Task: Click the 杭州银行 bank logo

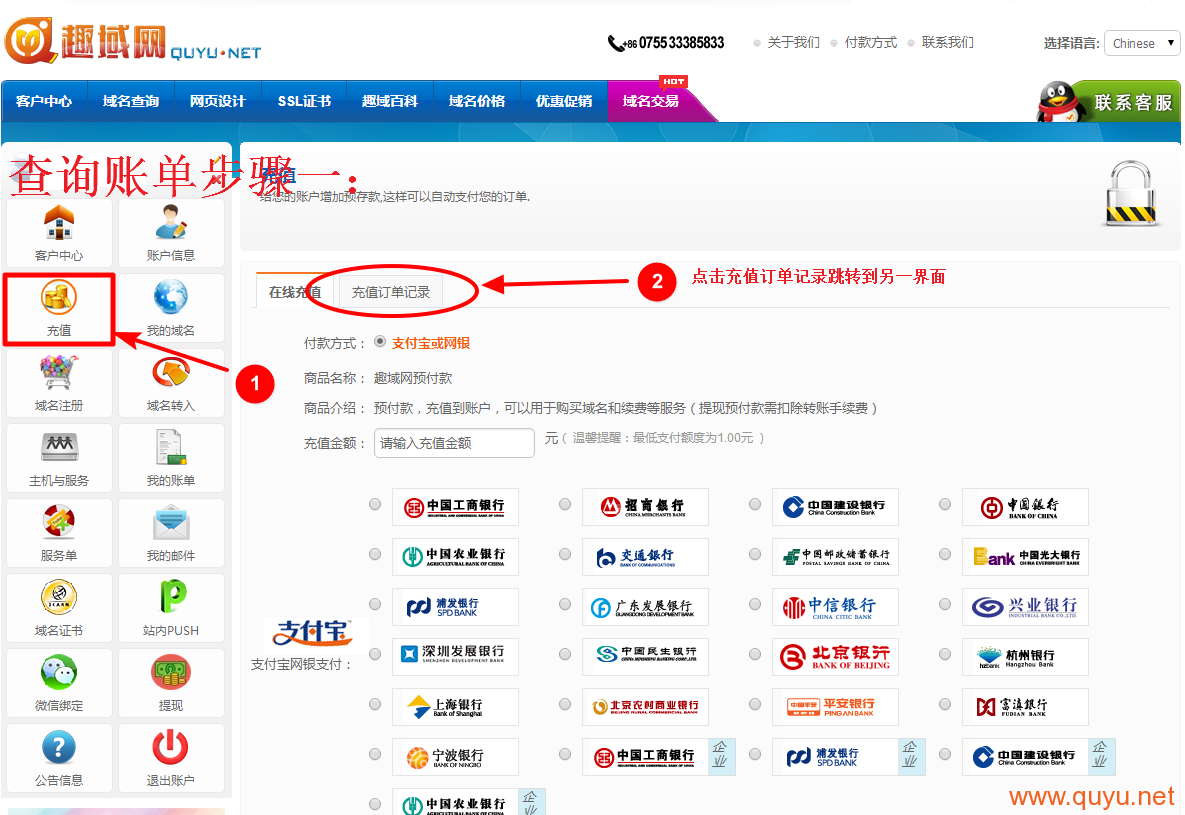Action: pos(1025,657)
